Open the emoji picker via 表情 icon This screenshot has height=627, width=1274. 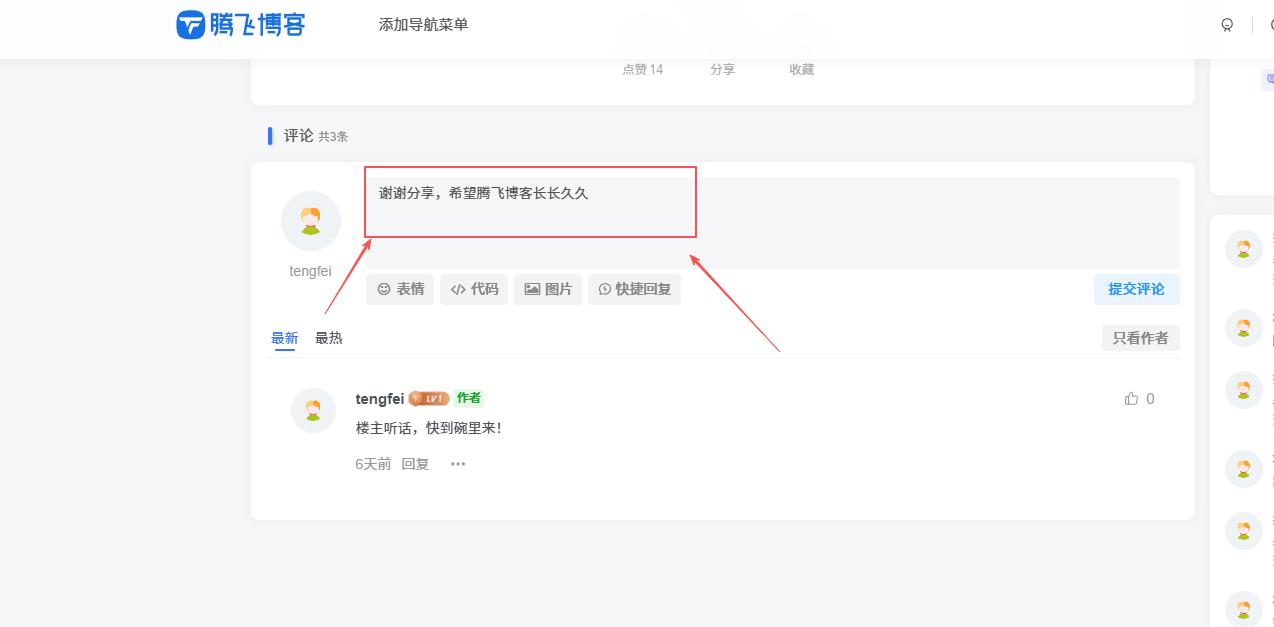(399, 289)
